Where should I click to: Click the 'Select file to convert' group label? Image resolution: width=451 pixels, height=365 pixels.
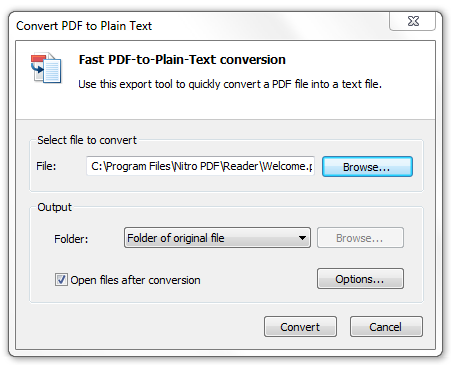(x=87, y=140)
